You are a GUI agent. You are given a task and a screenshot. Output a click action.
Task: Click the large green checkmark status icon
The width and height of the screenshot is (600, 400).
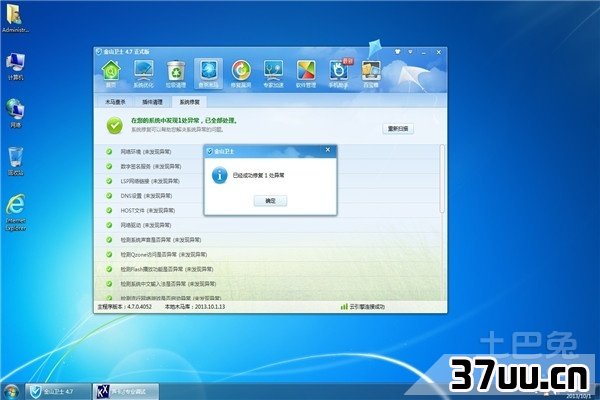114,125
